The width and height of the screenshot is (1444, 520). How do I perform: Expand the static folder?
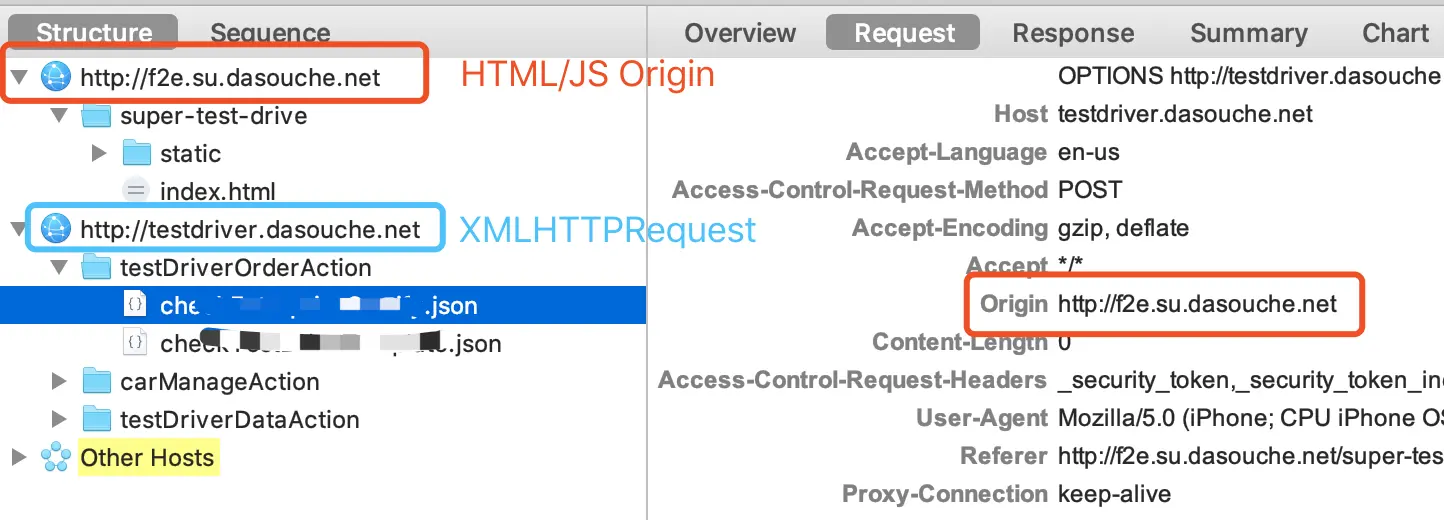[98, 154]
